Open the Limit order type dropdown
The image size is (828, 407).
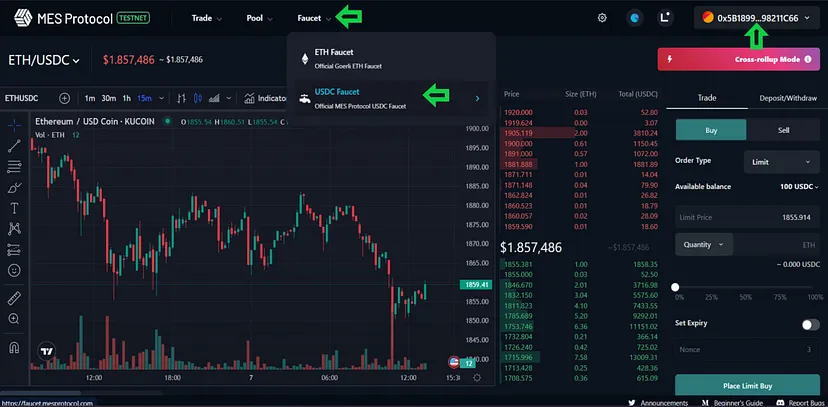(x=780, y=161)
